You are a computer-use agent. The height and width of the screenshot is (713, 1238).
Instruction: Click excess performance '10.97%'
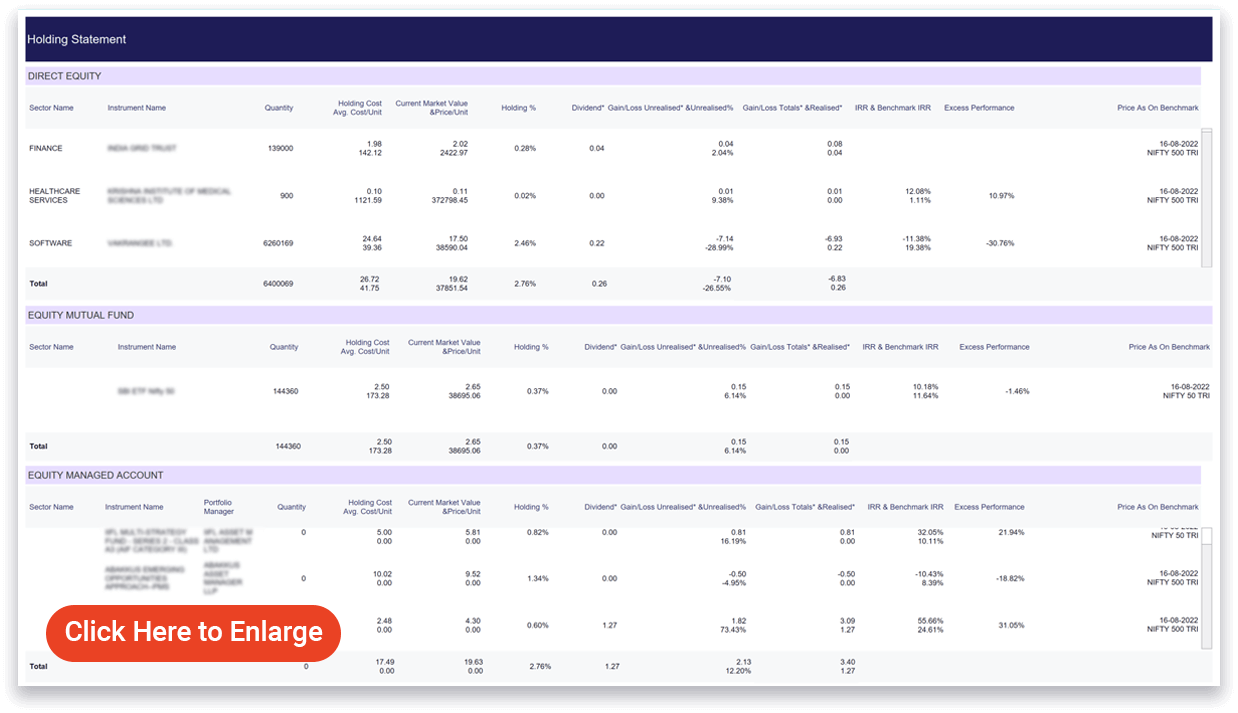1001,196
